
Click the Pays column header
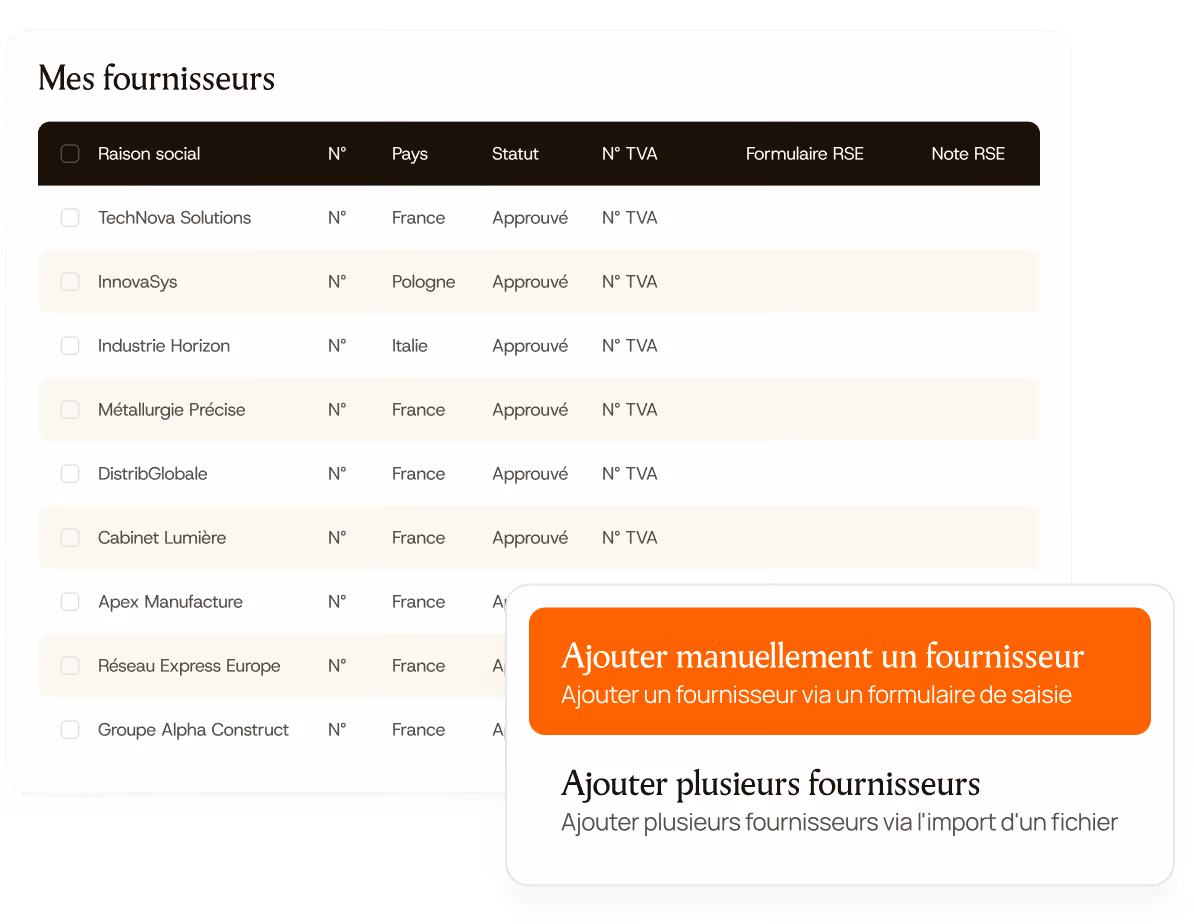(x=410, y=155)
